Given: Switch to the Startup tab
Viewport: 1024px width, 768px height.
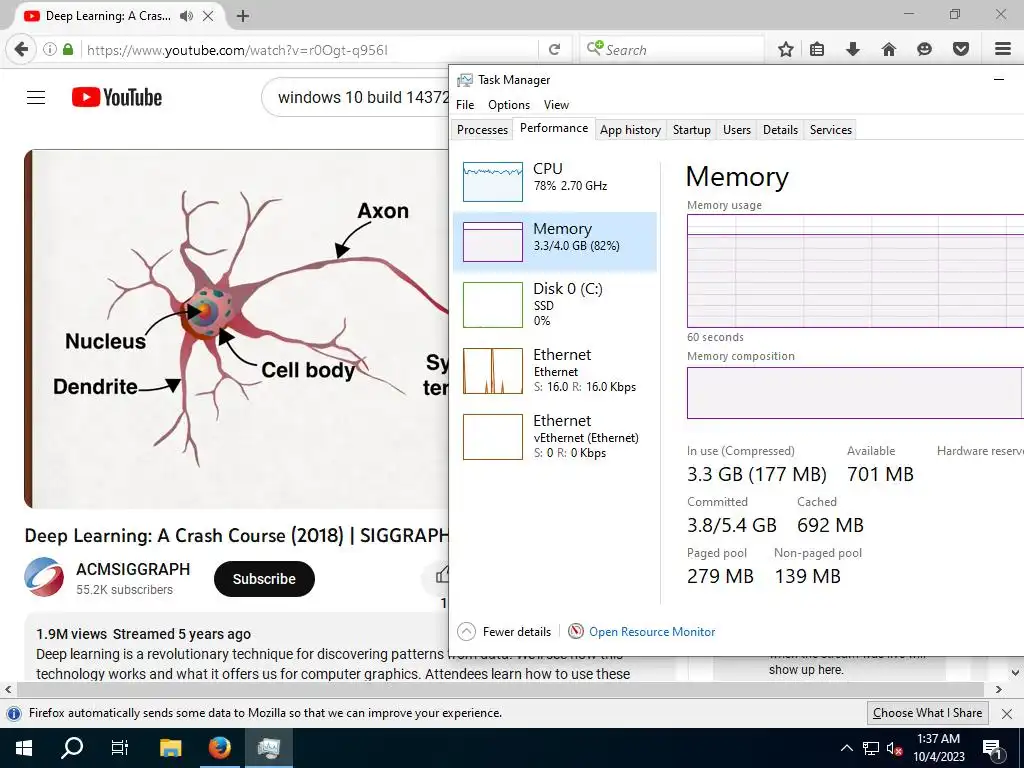Looking at the screenshot, I should click(692, 129).
